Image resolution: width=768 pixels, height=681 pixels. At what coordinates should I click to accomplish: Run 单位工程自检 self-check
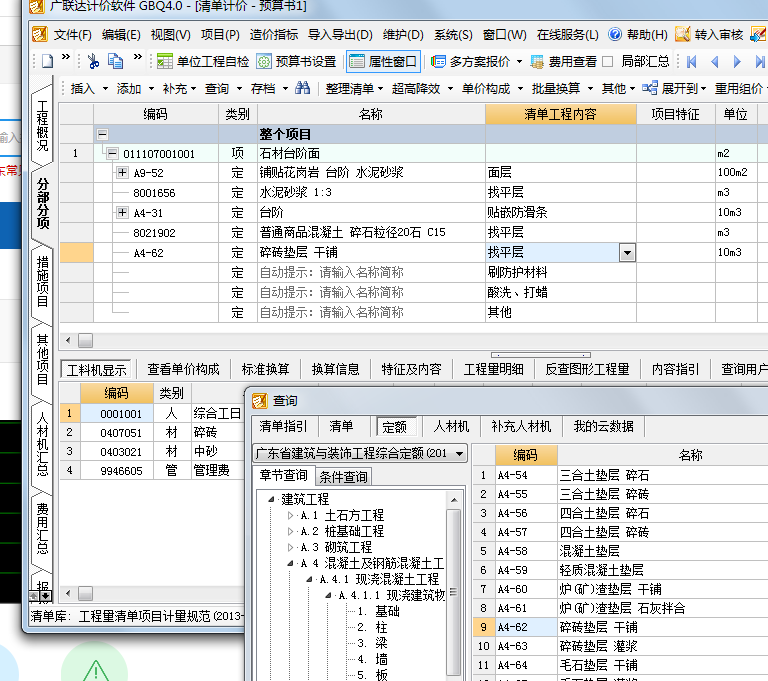[203, 61]
